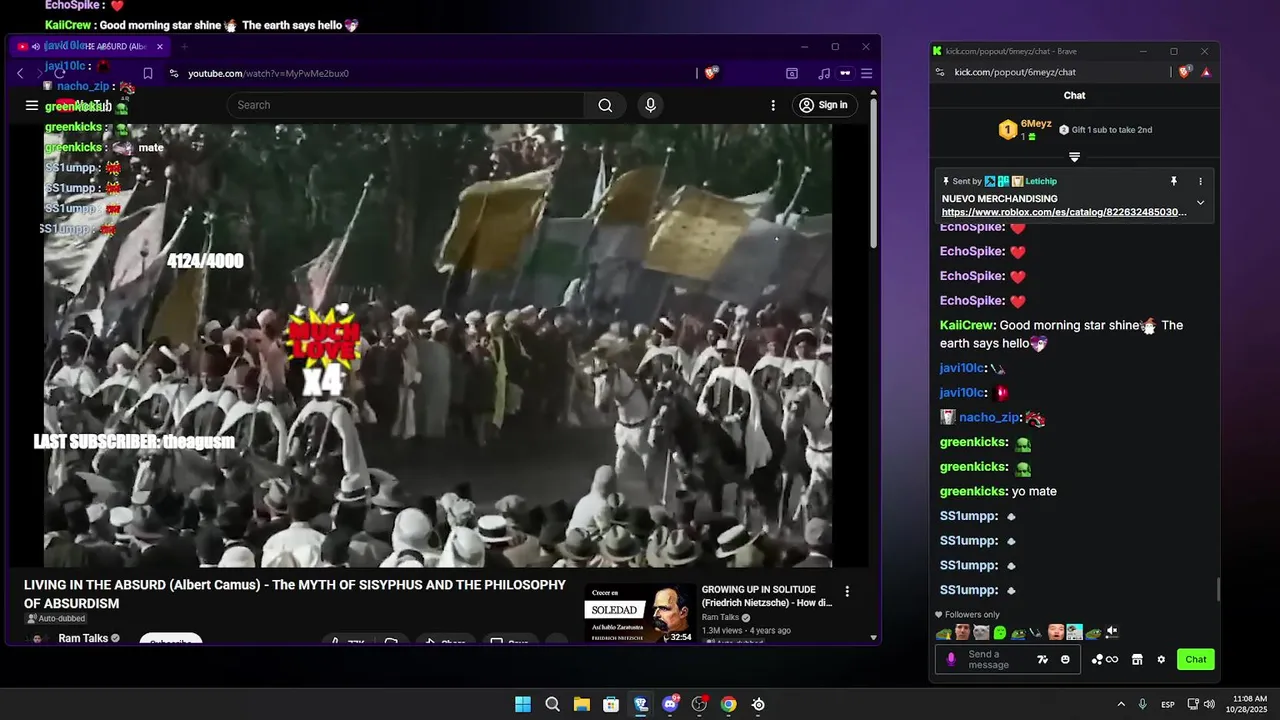Click the green Chat send button

coord(1196,659)
